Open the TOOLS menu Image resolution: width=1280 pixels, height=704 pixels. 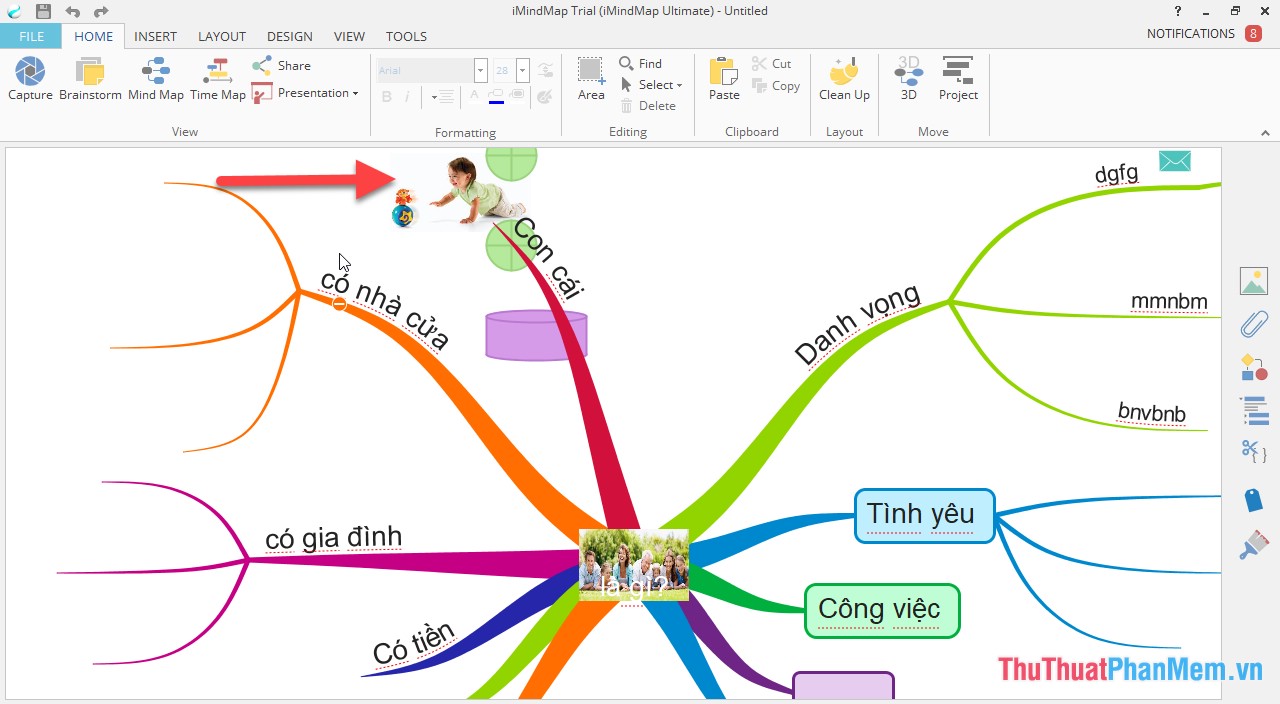(406, 36)
